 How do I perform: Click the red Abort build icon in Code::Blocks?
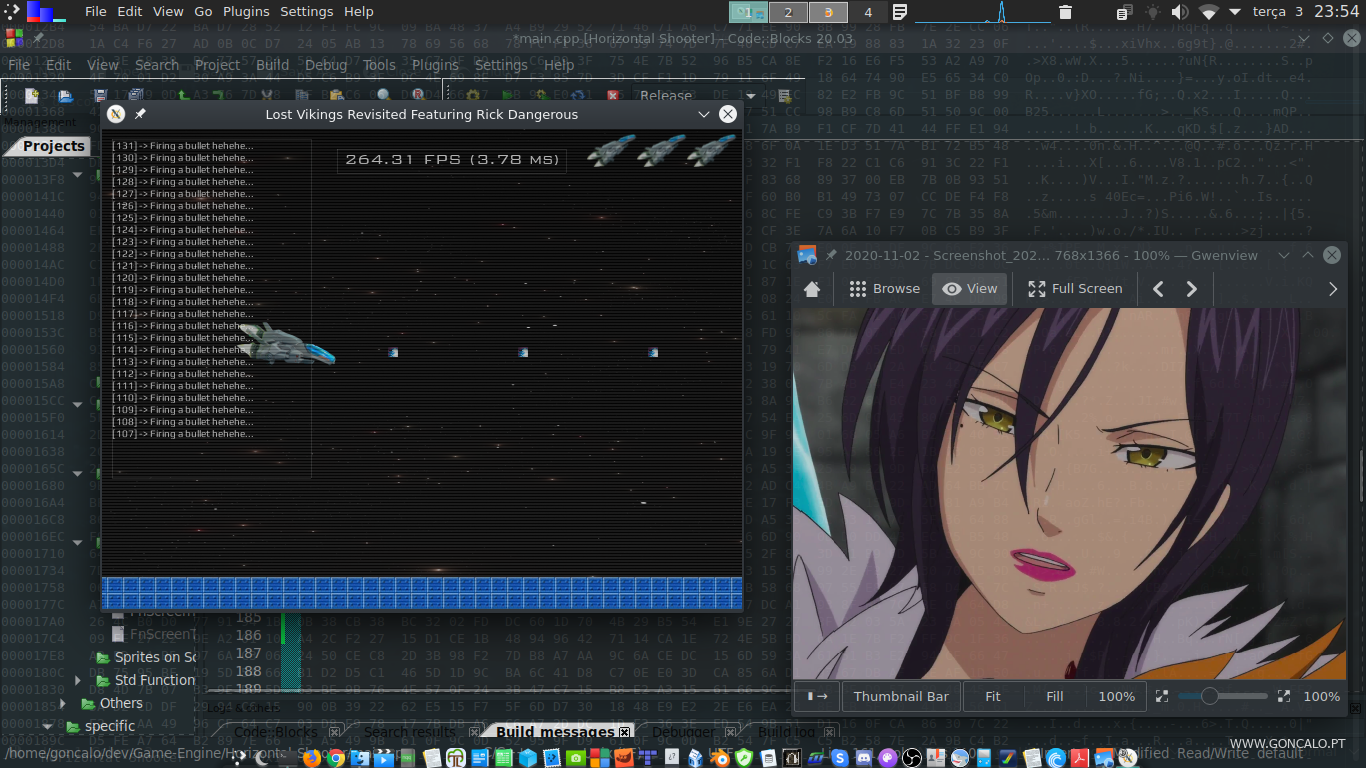(612, 96)
